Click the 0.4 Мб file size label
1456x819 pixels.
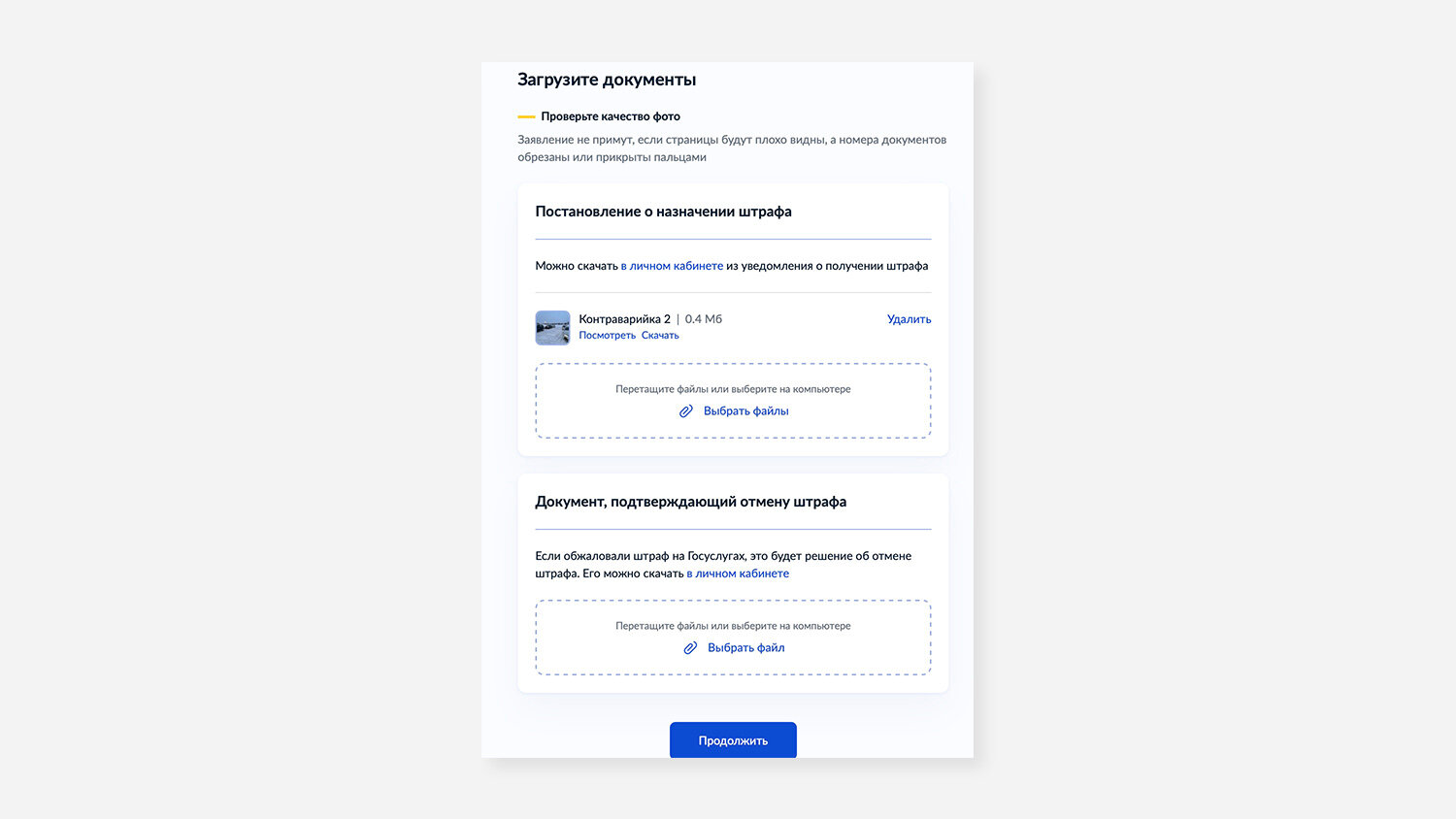click(x=704, y=319)
